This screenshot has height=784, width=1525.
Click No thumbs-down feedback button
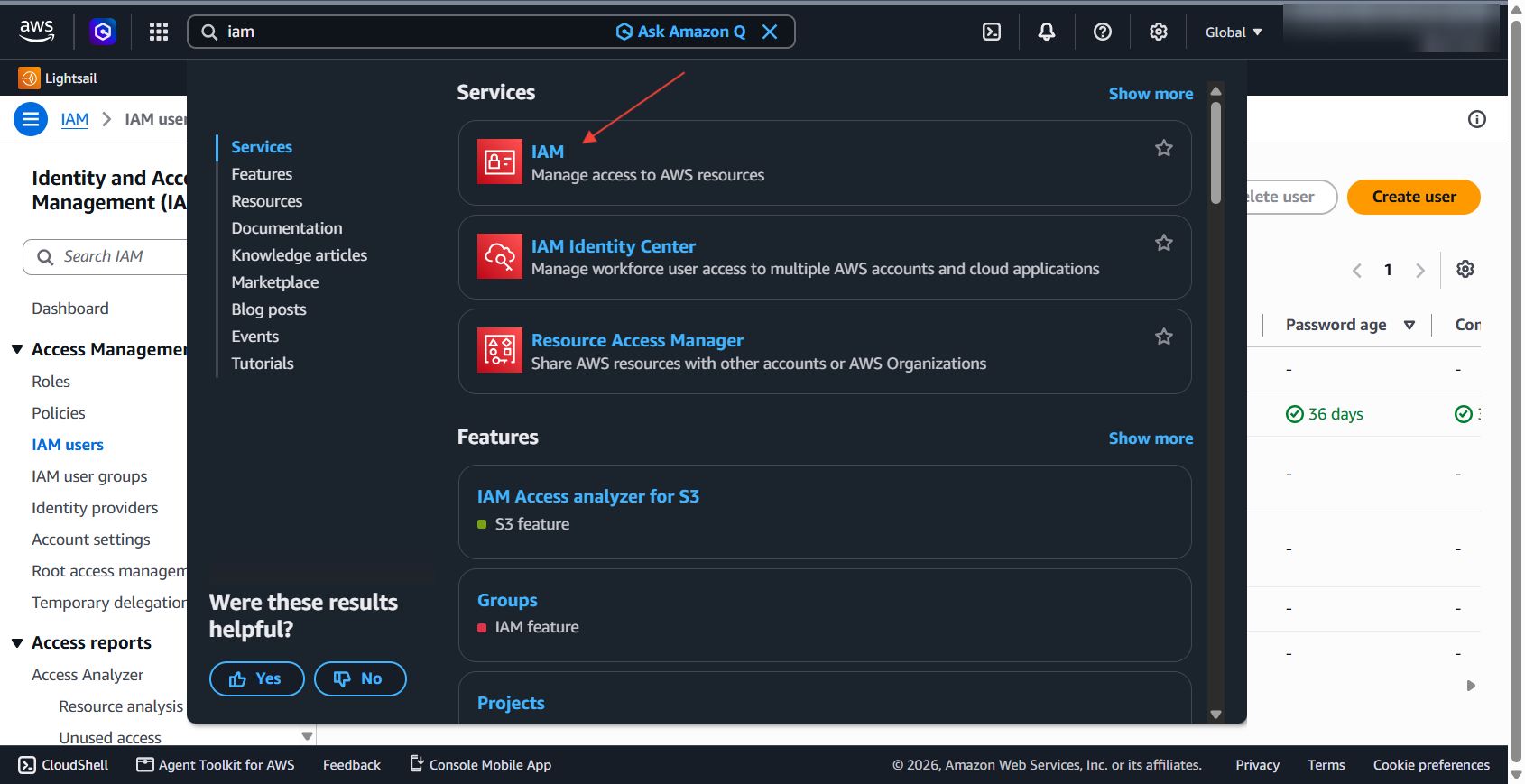pyautogui.click(x=360, y=679)
